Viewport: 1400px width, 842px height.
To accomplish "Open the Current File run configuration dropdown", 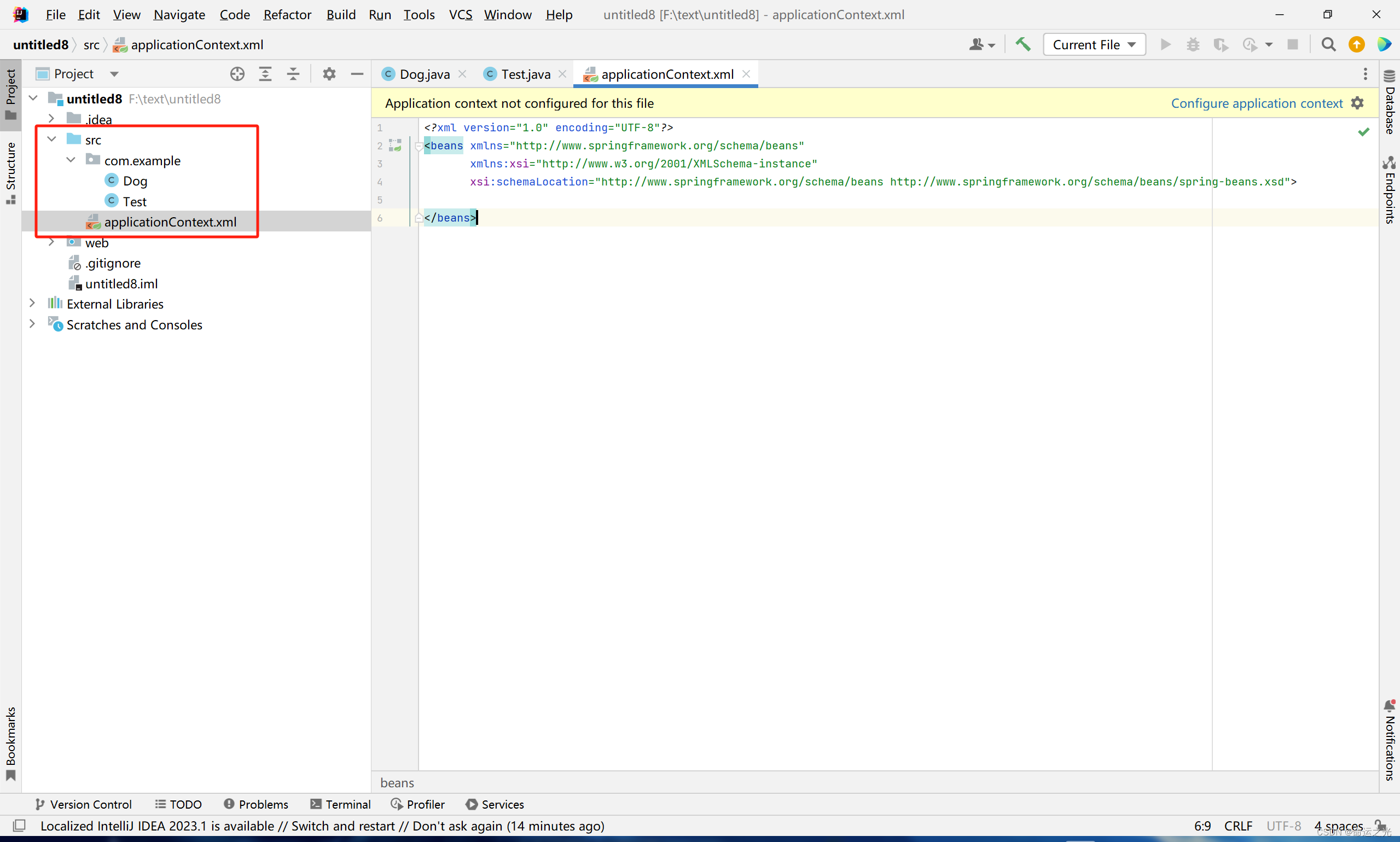I will pyautogui.click(x=1093, y=44).
